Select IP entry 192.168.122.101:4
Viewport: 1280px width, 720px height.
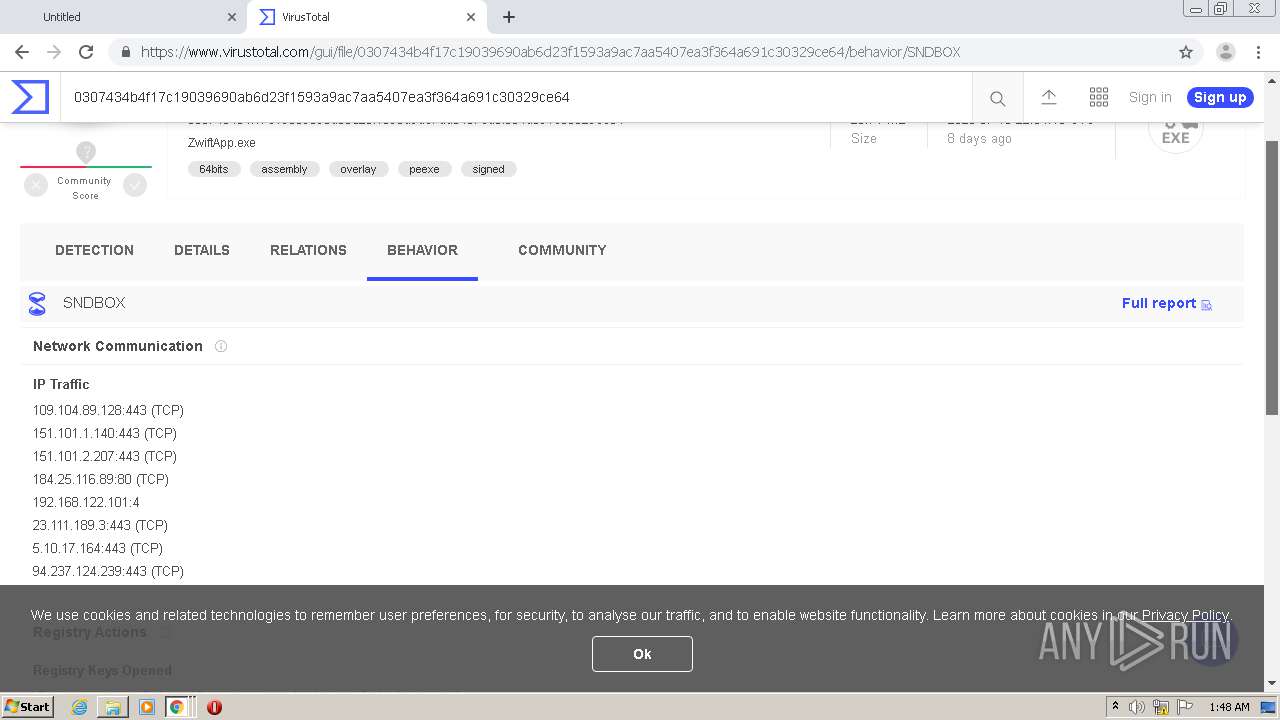(86, 502)
